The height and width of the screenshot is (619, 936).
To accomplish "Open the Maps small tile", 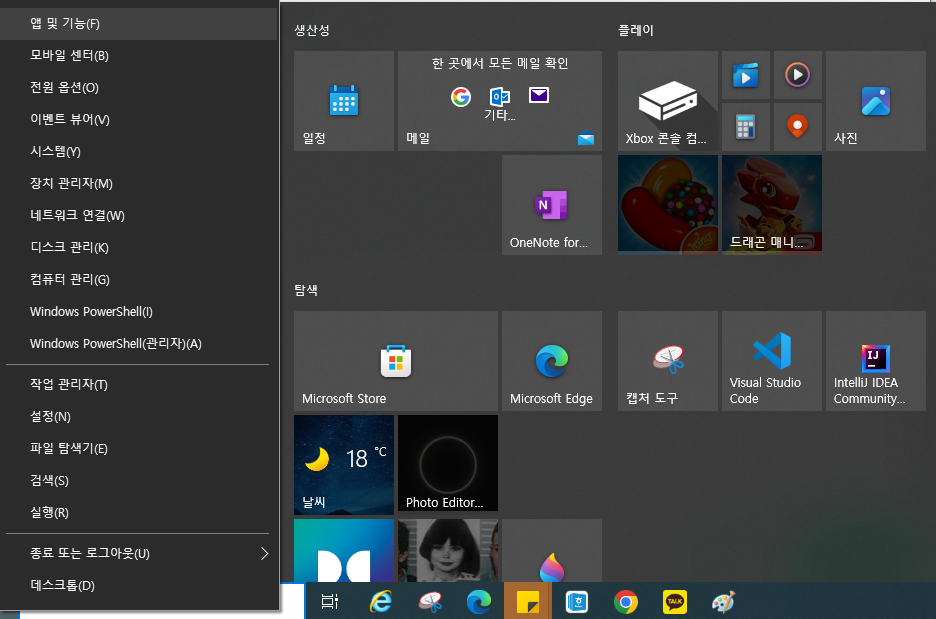I will (x=798, y=127).
